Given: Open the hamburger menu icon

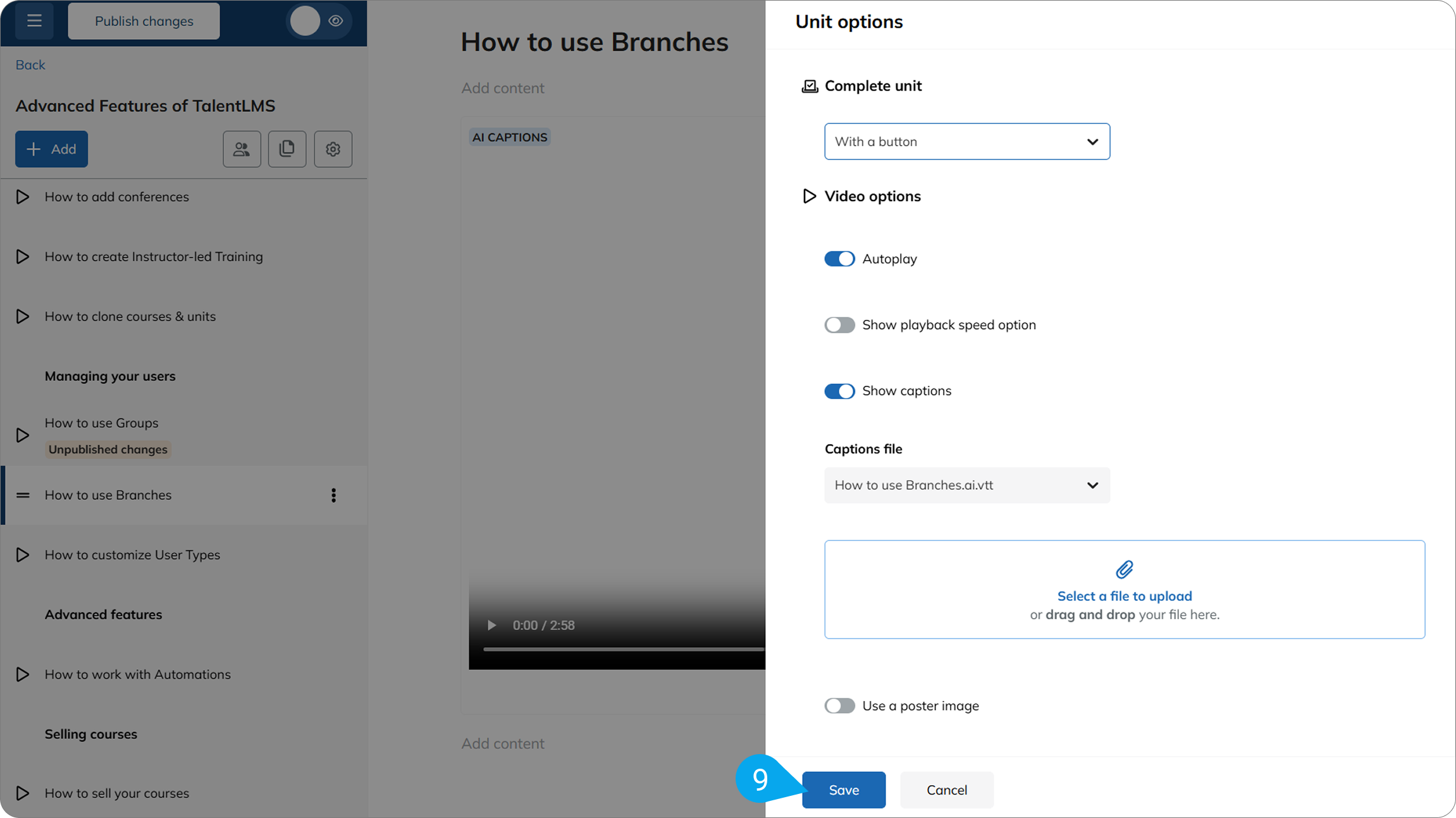Looking at the screenshot, I should tap(34, 21).
